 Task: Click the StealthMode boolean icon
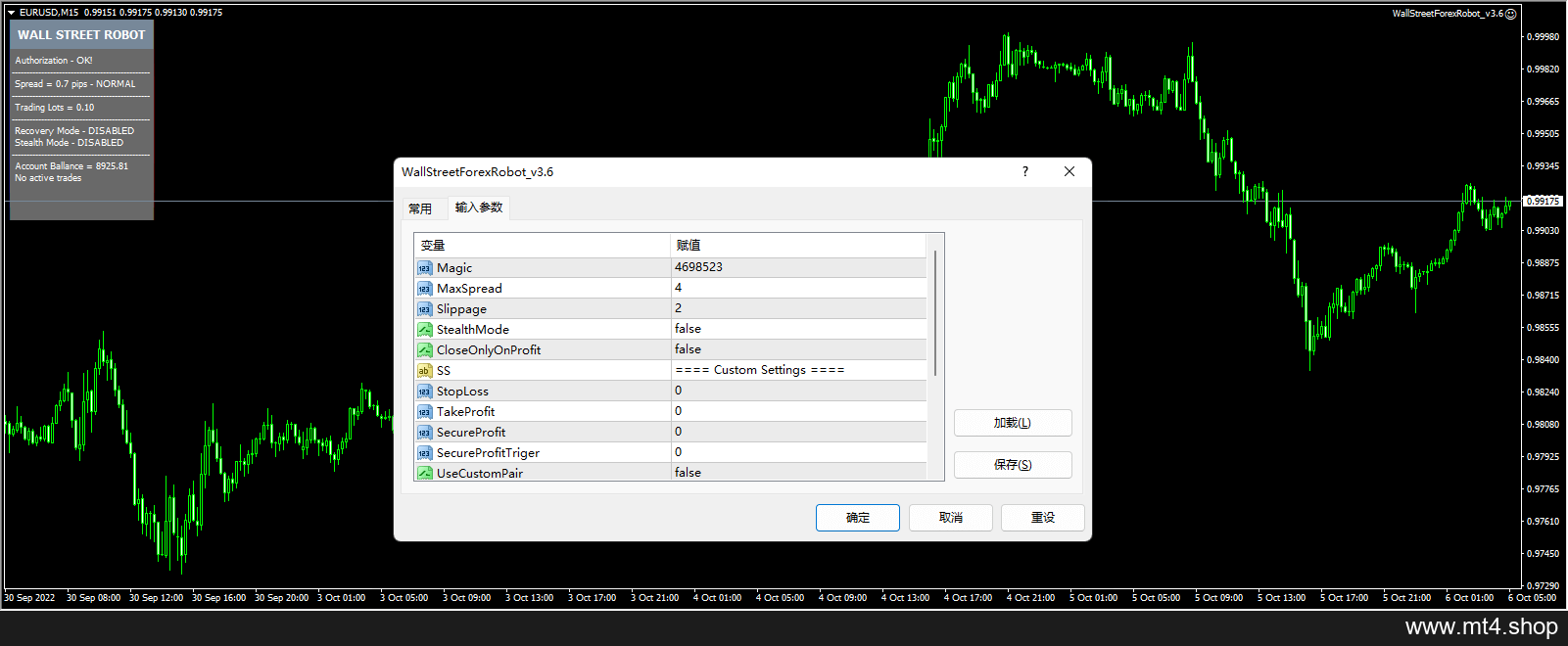[x=424, y=330]
